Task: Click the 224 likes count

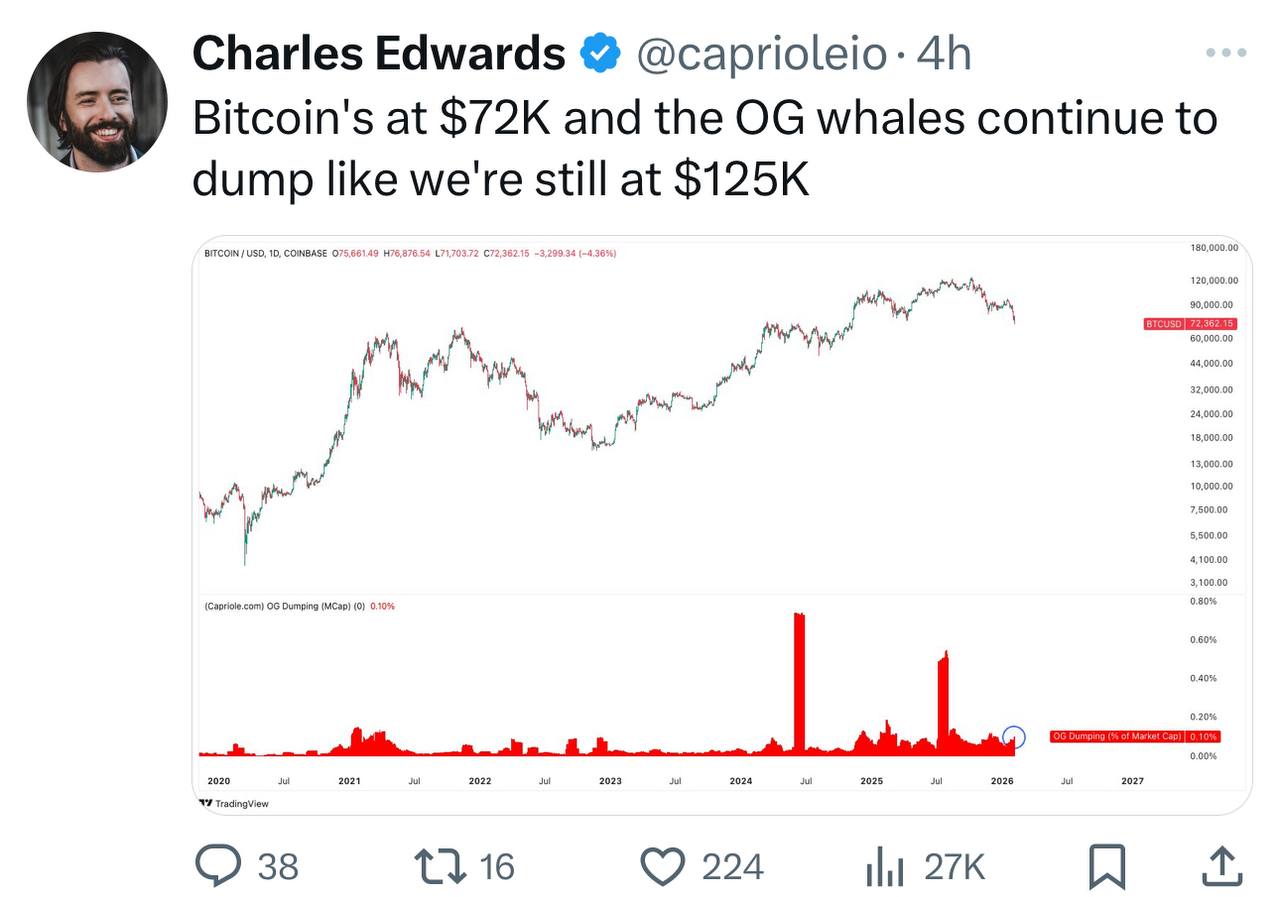Action: click(x=732, y=866)
